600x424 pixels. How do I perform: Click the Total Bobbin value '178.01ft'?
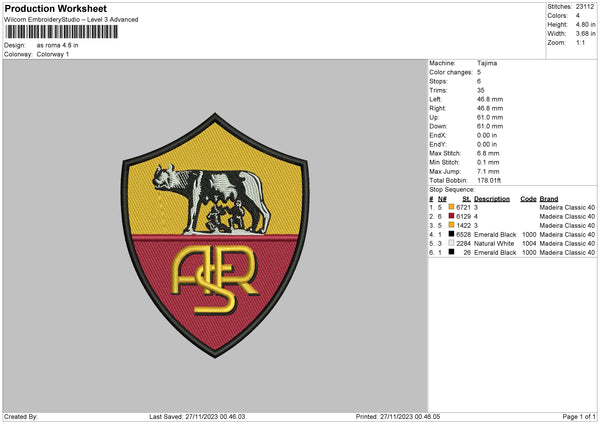(x=489, y=181)
